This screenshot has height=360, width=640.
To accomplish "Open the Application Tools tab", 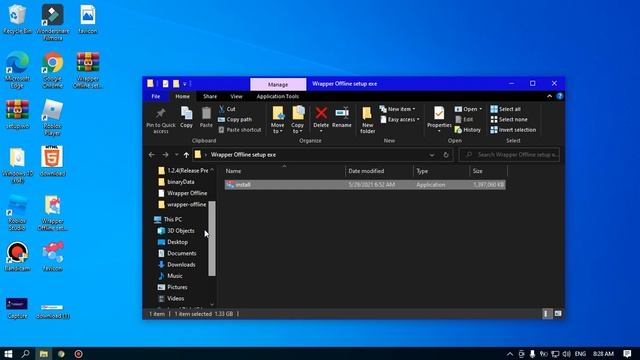I will pyautogui.click(x=278, y=96).
